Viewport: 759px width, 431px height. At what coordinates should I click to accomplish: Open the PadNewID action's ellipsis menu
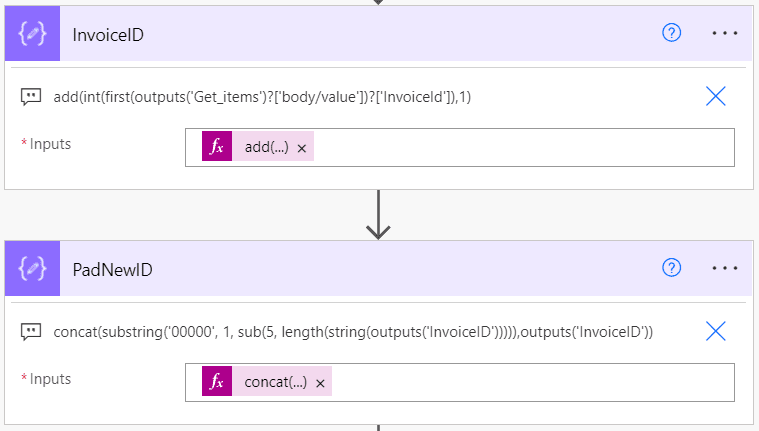tap(724, 268)
